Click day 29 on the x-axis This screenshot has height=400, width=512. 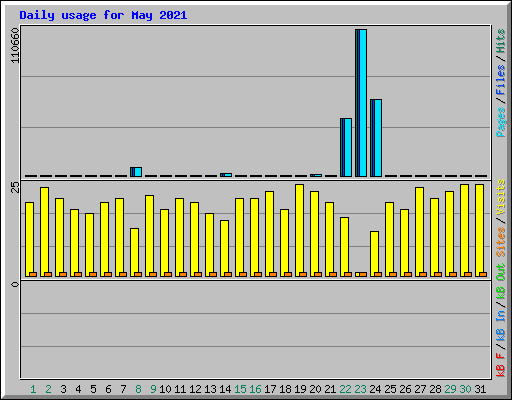click(450, 389)
